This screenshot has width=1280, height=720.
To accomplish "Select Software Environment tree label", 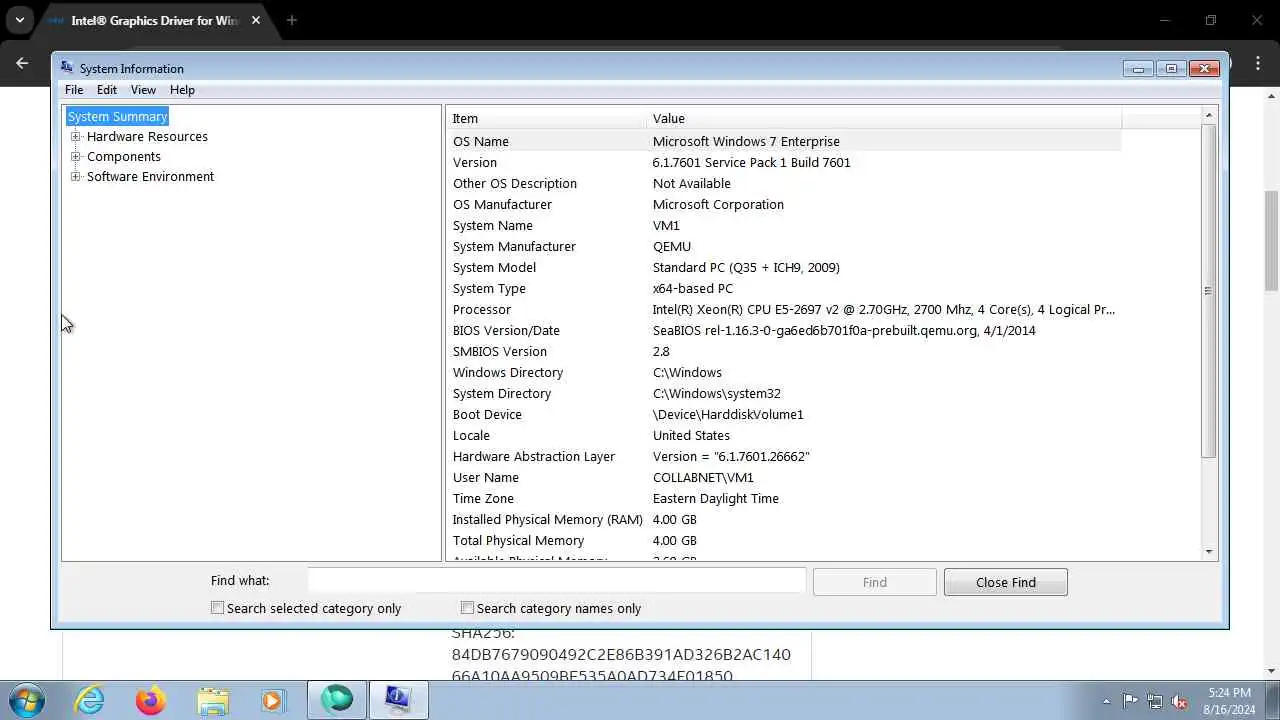I will coord(150,176).
